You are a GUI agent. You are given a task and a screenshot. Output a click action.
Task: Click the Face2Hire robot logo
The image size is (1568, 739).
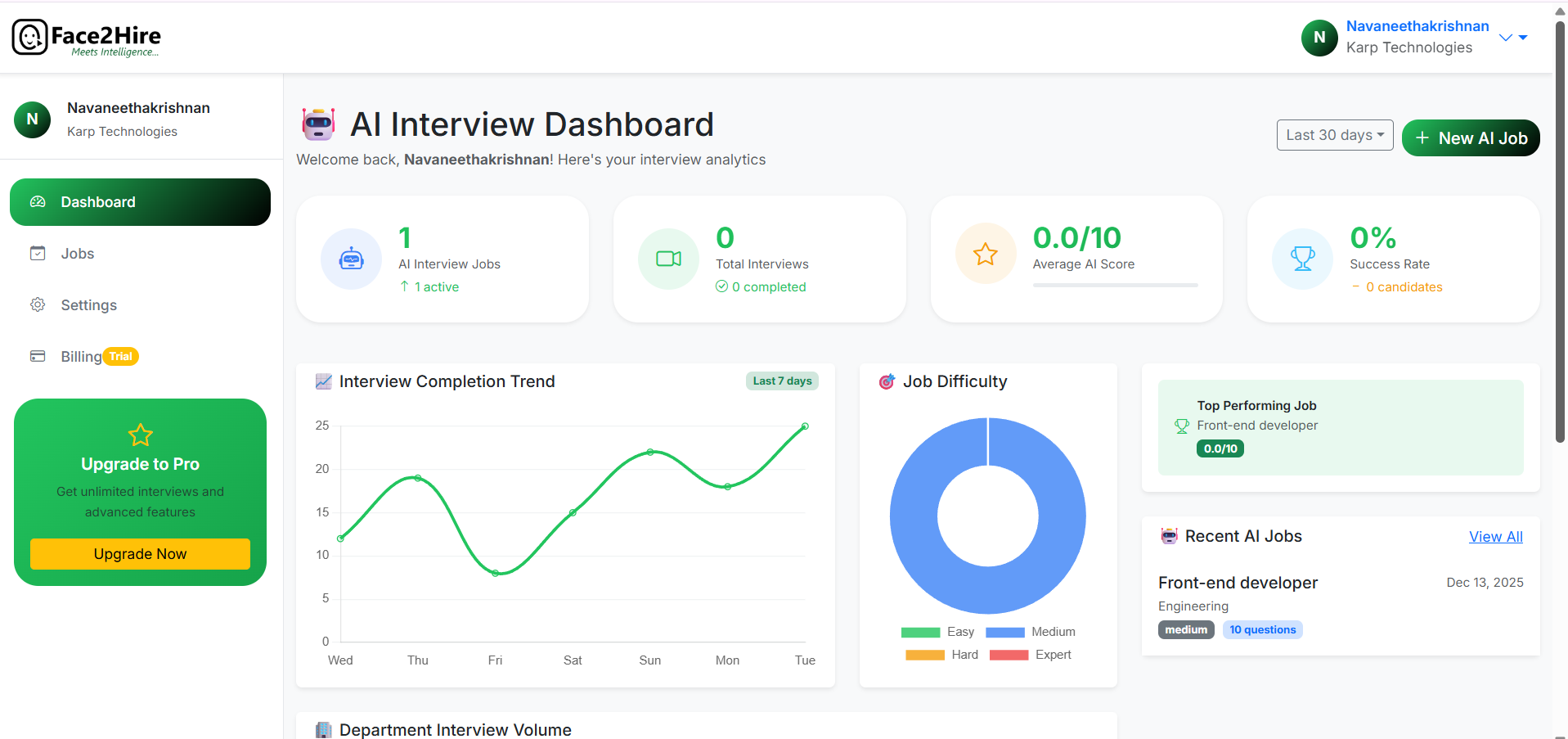pos(29,36)
